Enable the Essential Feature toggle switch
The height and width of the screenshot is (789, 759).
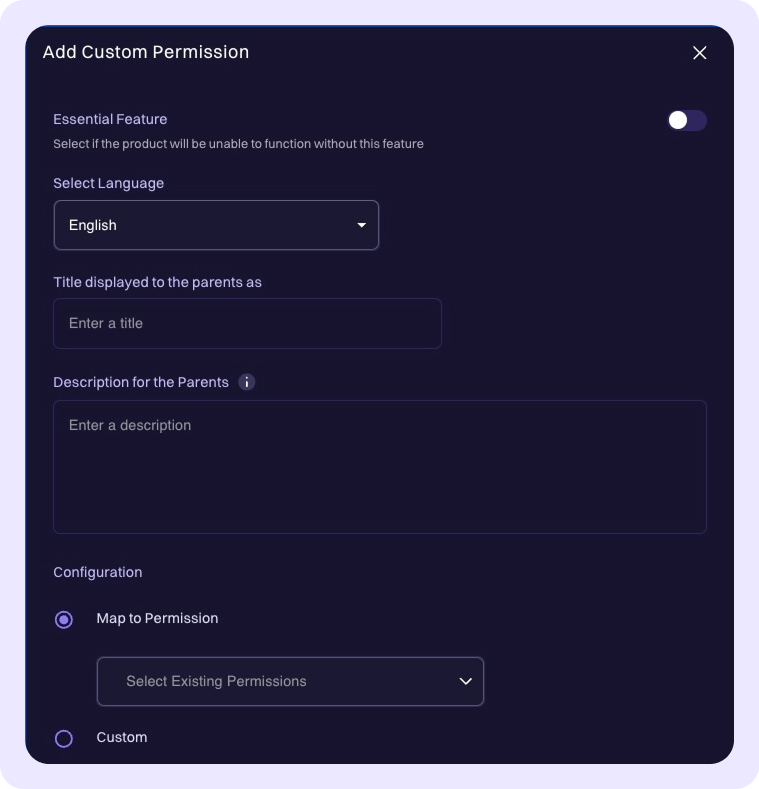tap(686, 121)
